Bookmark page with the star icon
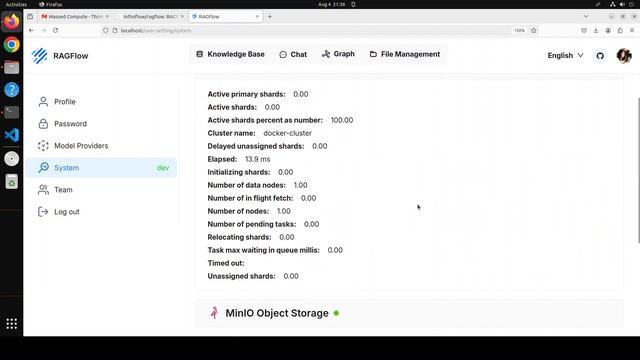Viewport: 640px width, 360px height. coord(533,30)
